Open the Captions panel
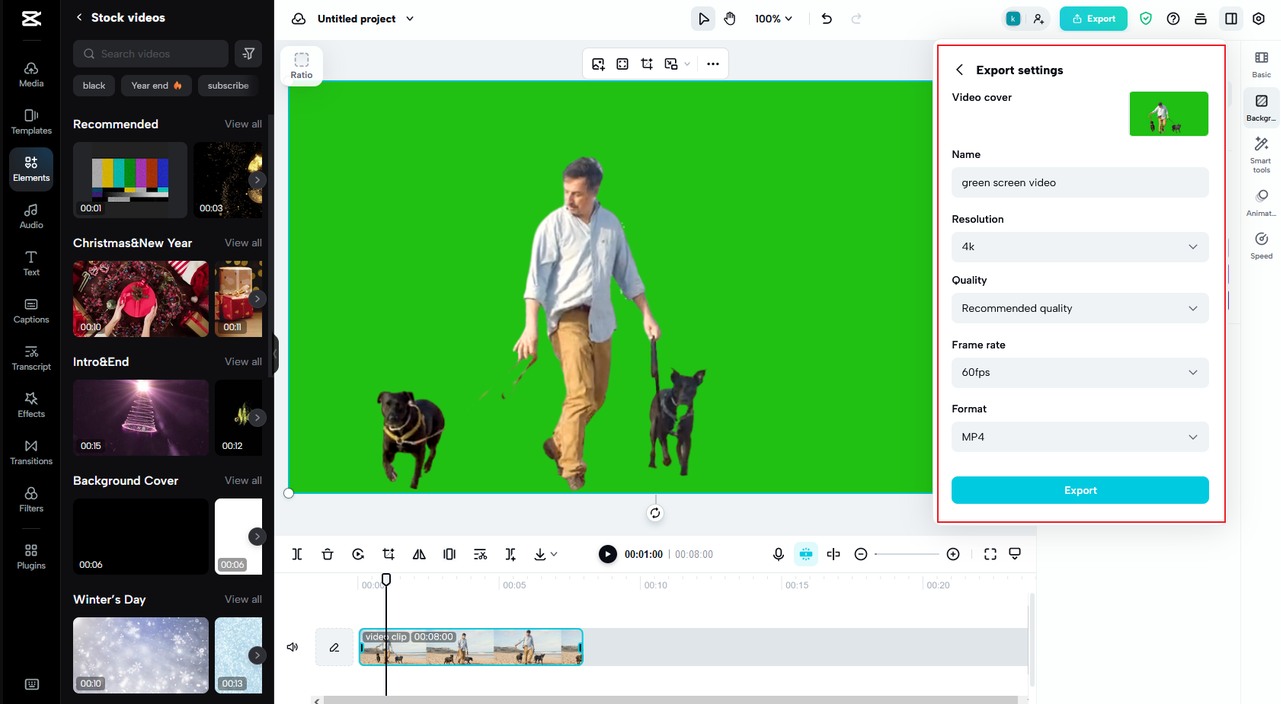Viewport: 1281px width, 704px height. click(x=31, y=311)
